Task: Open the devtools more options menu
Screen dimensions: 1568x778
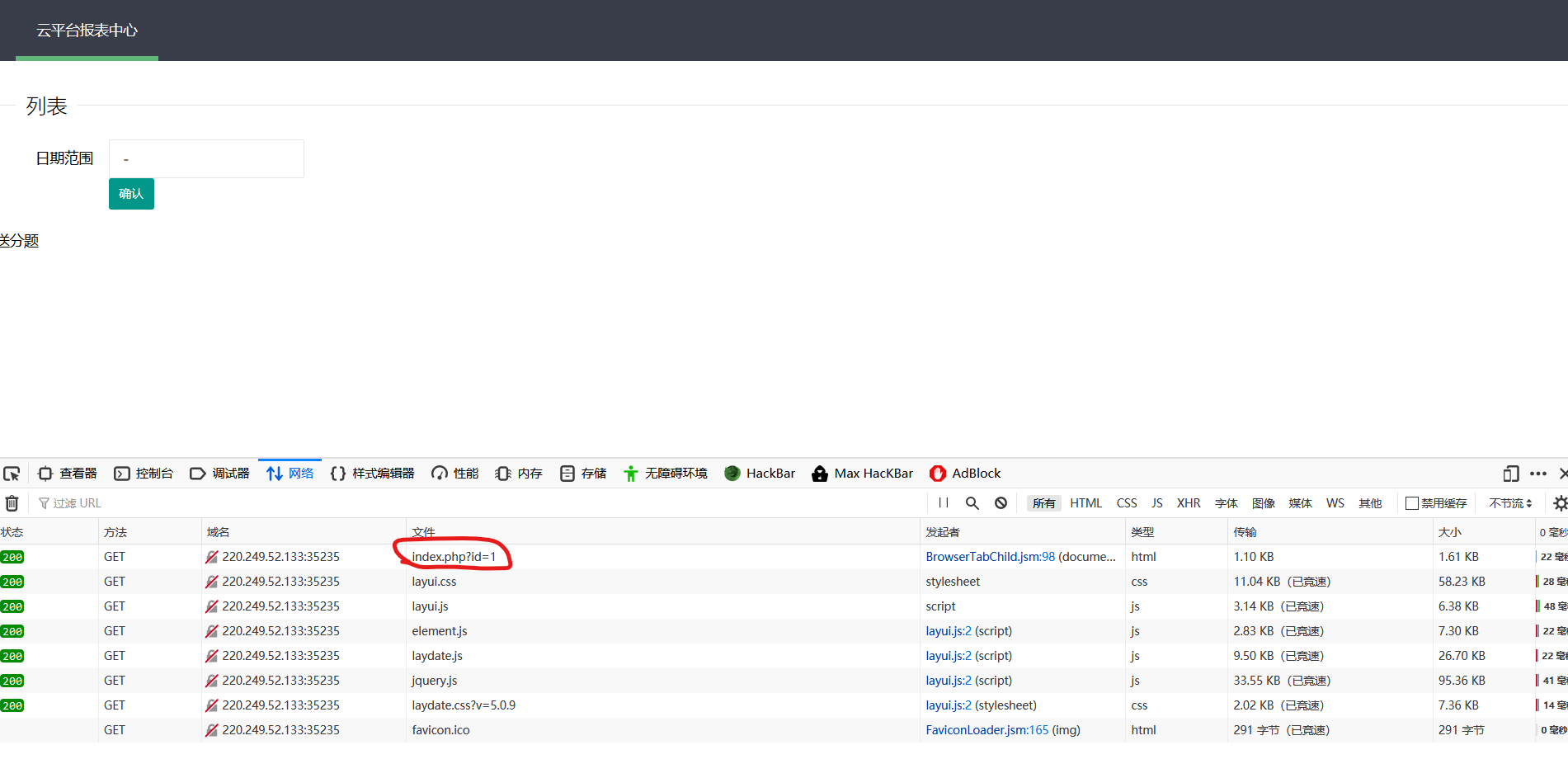Action: (1538, 474)
